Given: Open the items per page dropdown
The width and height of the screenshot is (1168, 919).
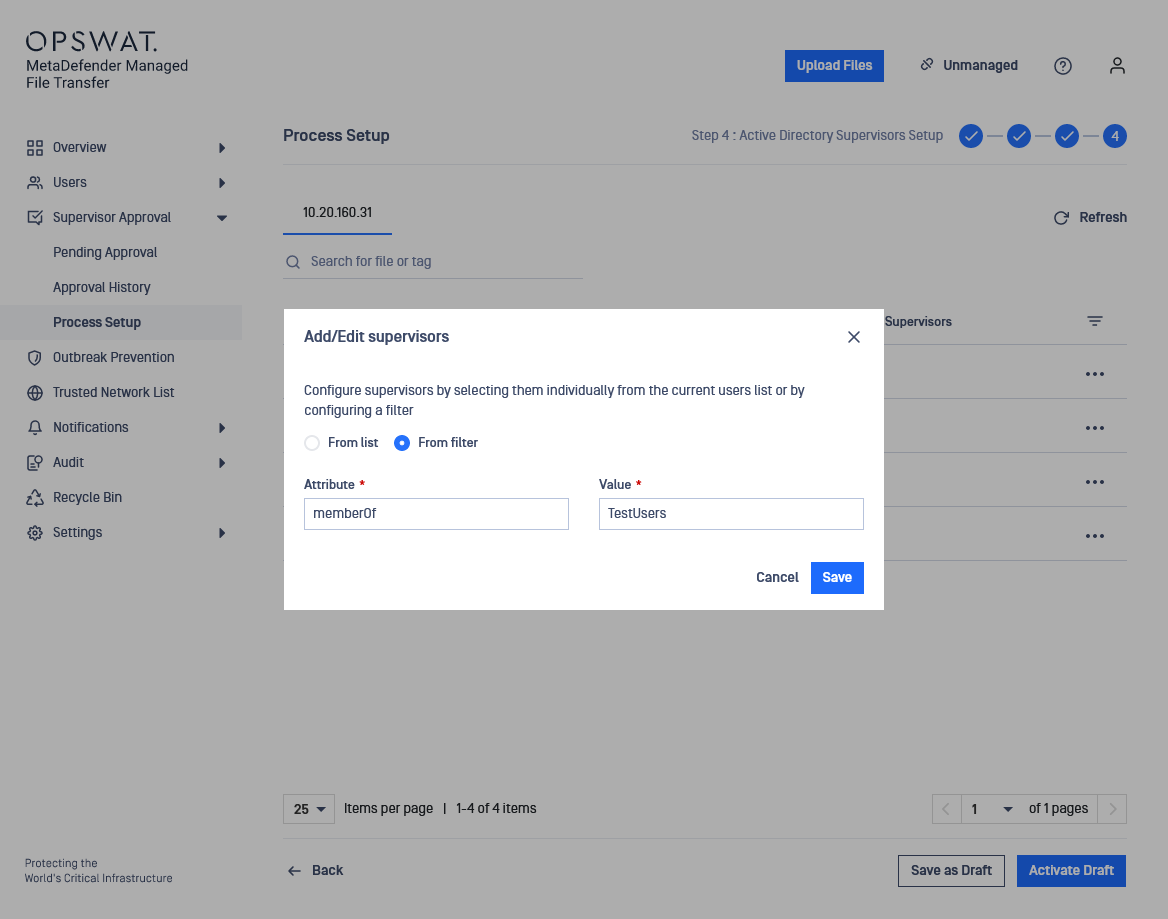Looking at the screenshot, I should point(309,809).
